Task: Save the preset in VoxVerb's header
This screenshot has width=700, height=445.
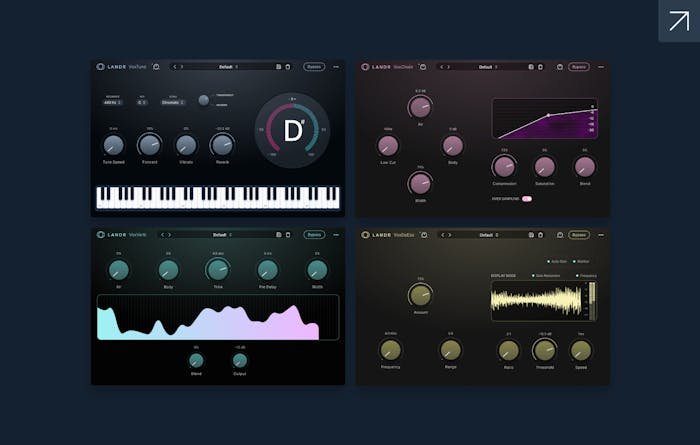Action: click(279, 235)
